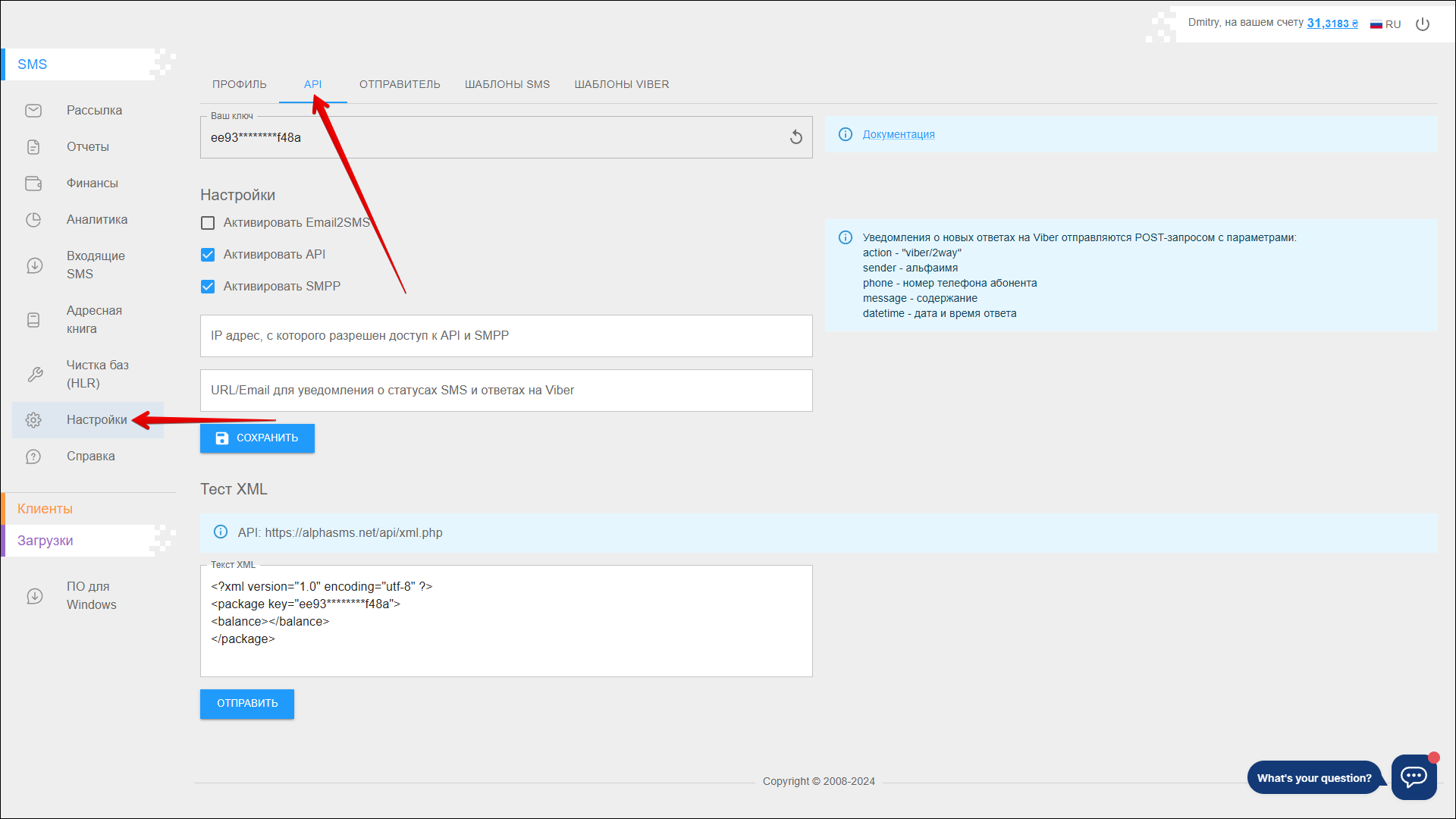Open the live chat bubble icon
1456x819 pixels.
coord(1414,777)
